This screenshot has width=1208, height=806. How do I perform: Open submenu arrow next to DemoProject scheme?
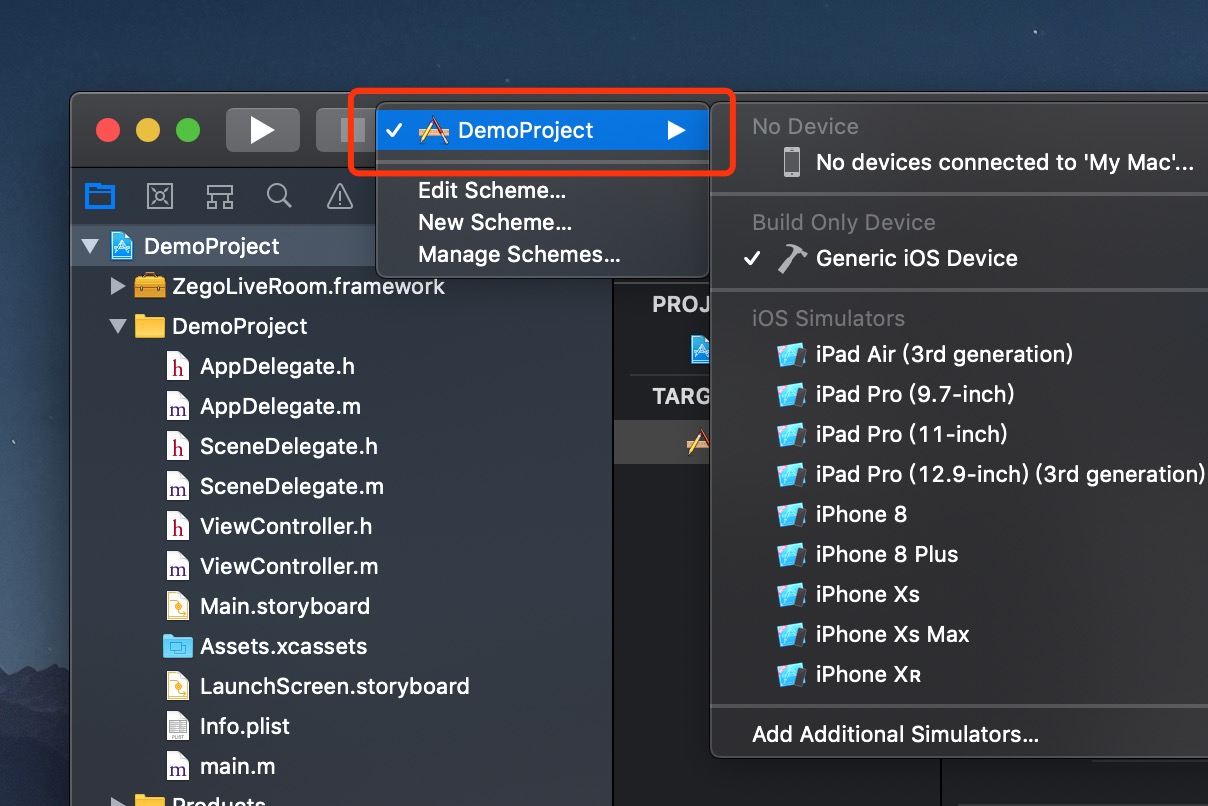click(x=677, y=130)
